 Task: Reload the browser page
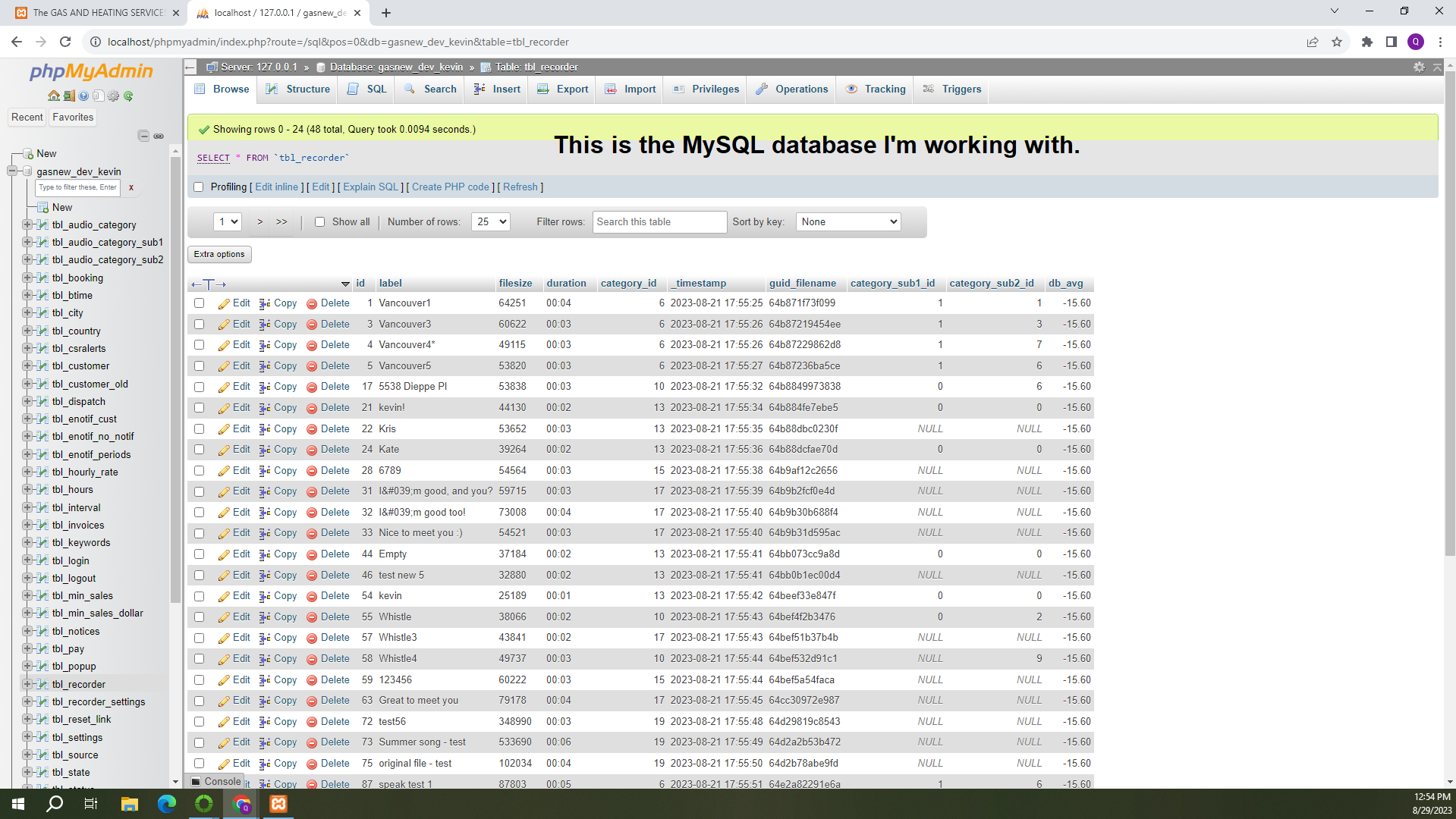click(65, 42)
